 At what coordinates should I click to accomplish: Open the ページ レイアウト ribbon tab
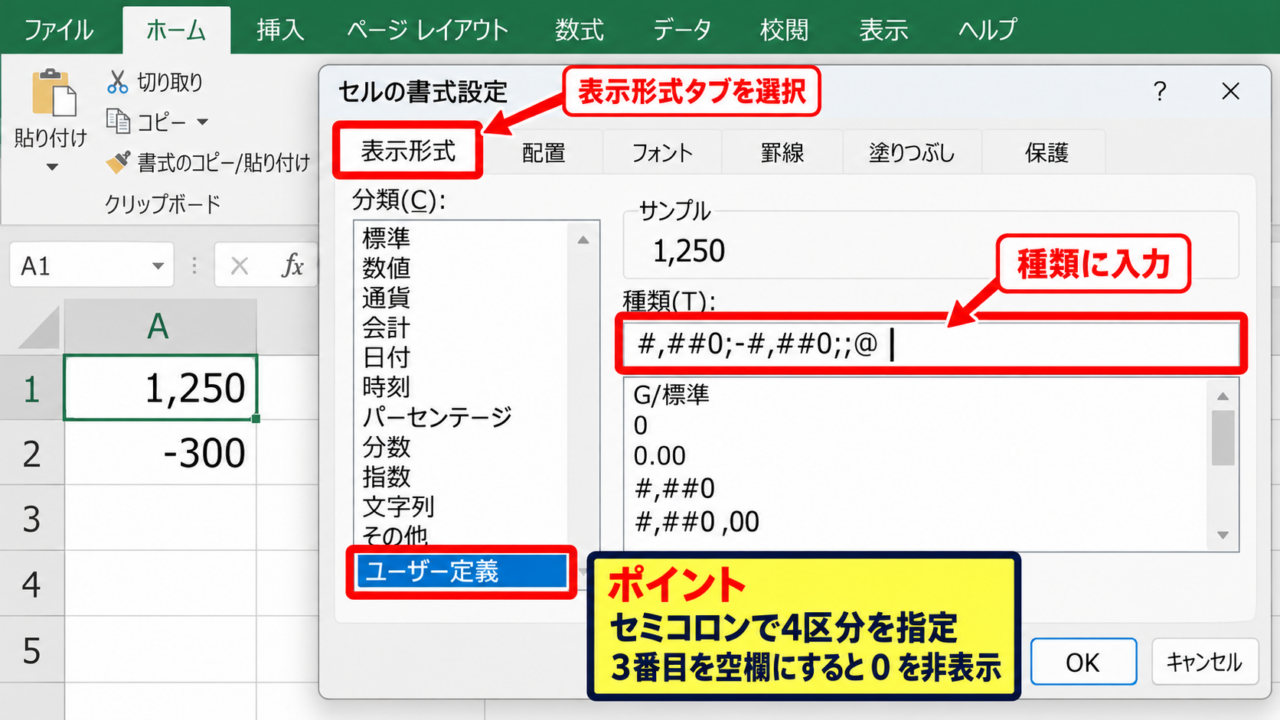click(428, 30)
